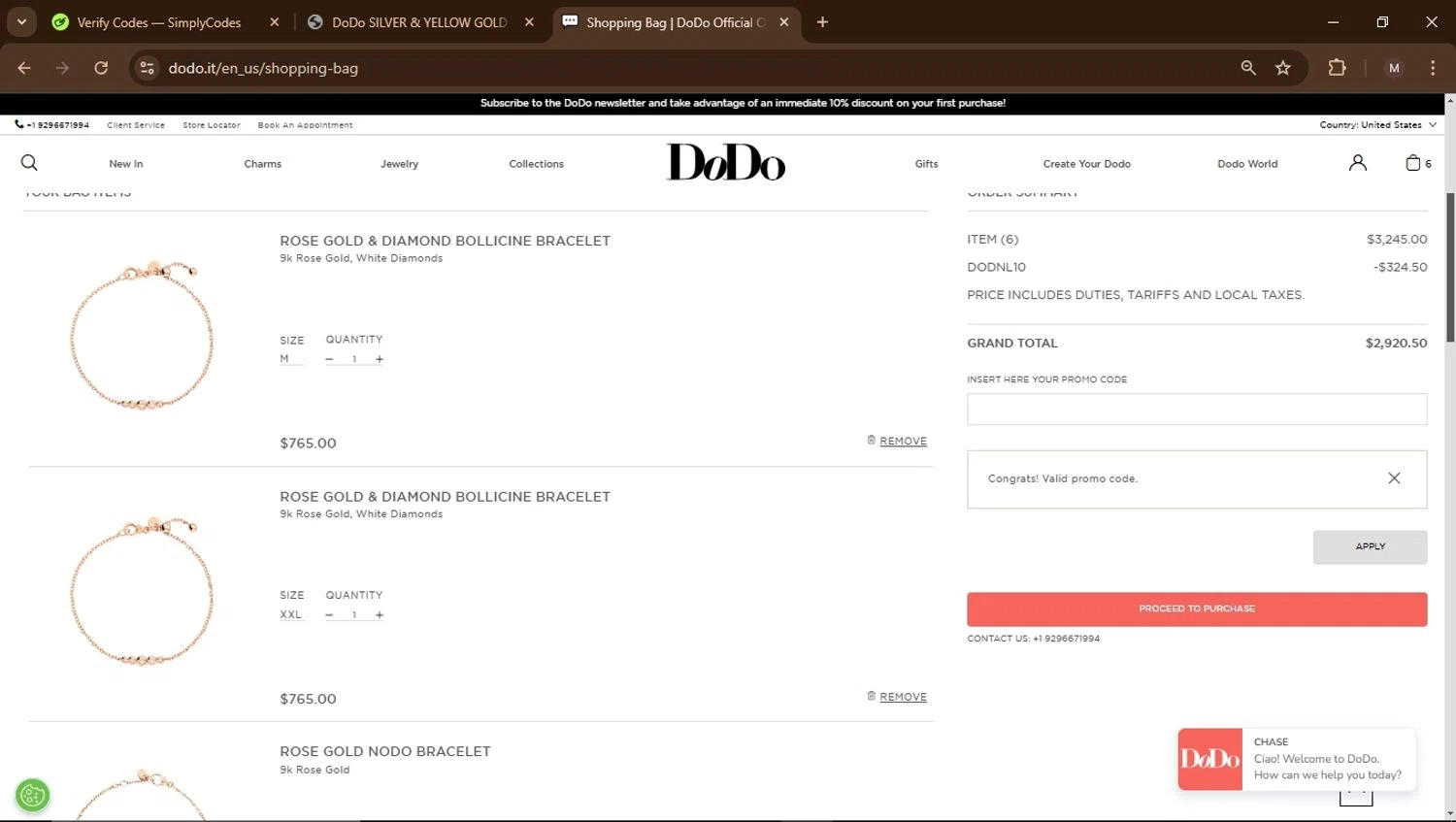Focus the promo code input field
The image size is (1456, 822).
point(1197,410)
